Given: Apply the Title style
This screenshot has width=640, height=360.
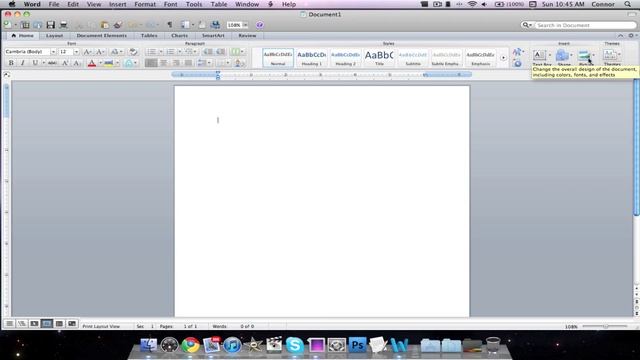Looking at the screenshot, I should click(x=379, y=58).
